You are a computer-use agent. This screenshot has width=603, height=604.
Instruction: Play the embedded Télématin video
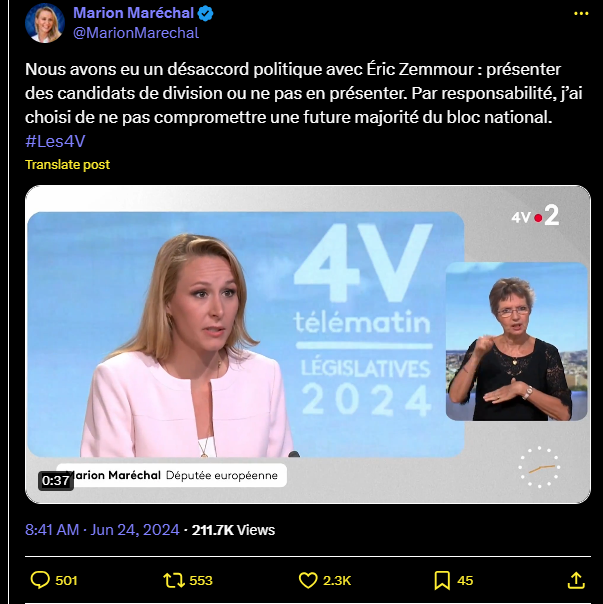(308, 344)
